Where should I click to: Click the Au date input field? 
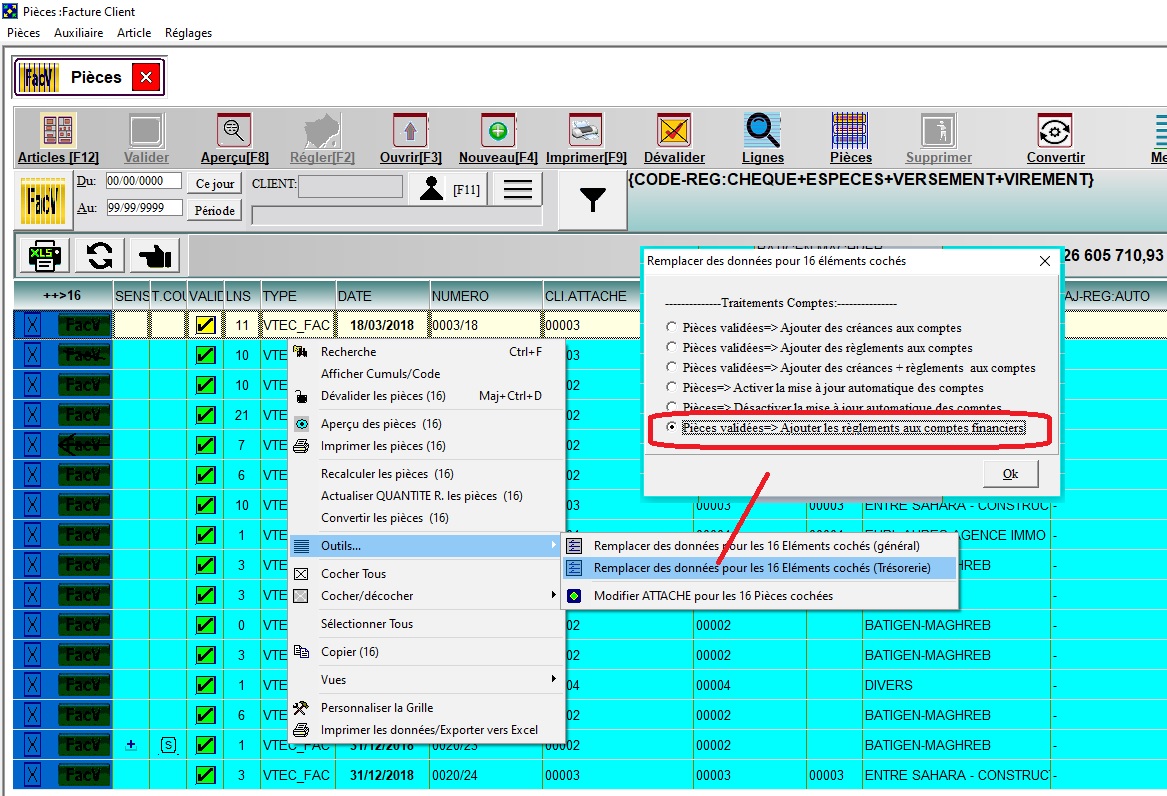[x=144, y=208]
